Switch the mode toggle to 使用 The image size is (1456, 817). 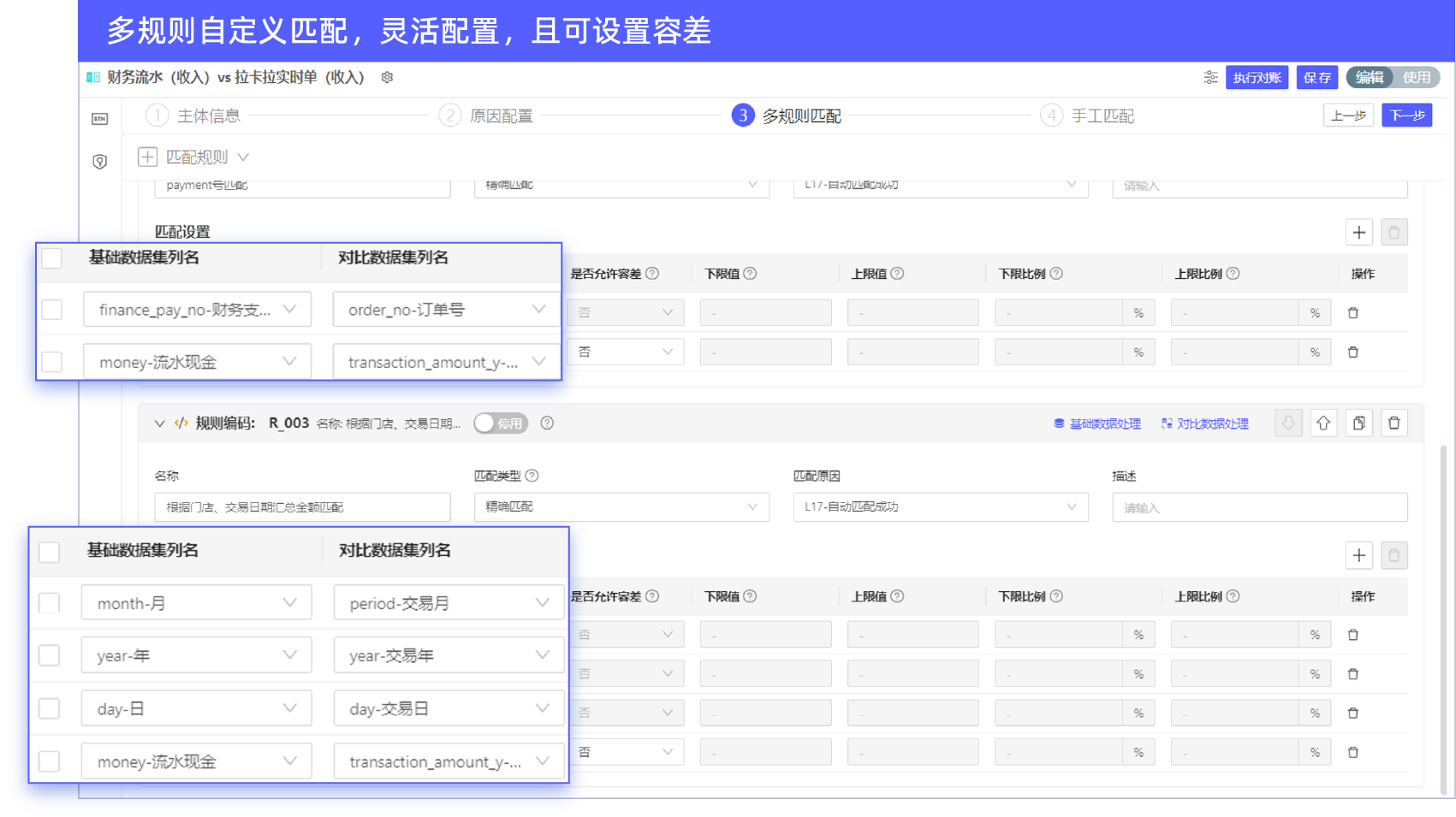[1416, 77]
